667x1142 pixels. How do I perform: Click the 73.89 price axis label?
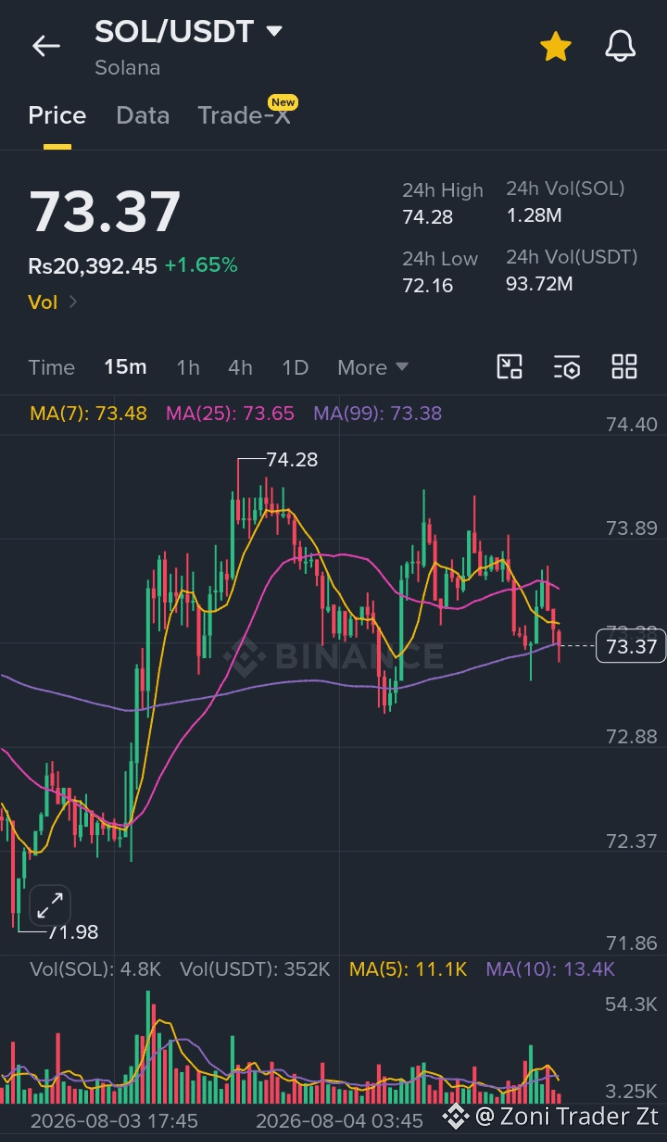631,529
